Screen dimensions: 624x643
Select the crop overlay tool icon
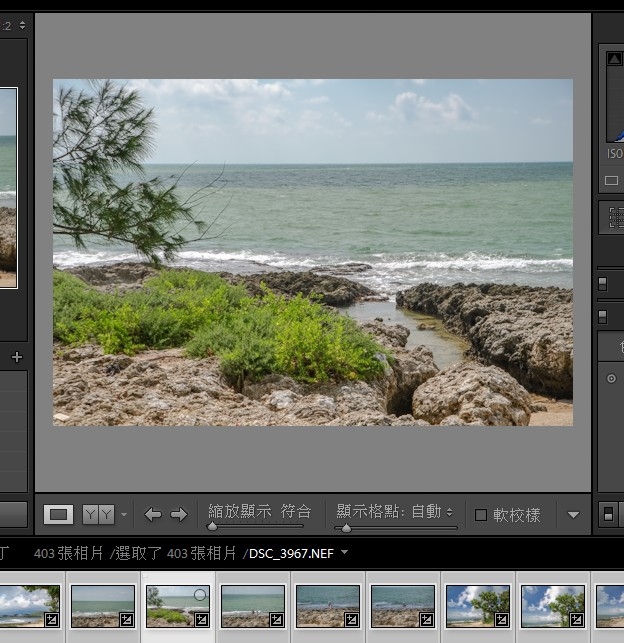click(x=616, y=217)
